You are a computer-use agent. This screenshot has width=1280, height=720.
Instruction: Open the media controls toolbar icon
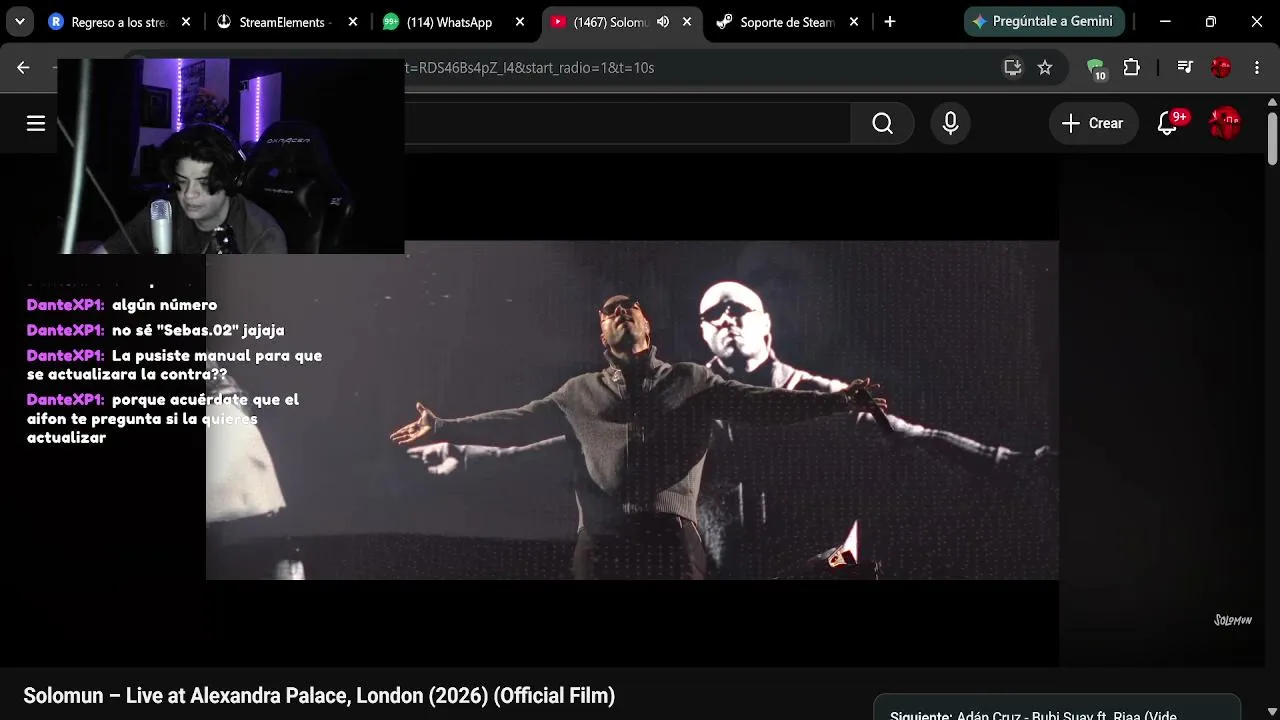pyautogui.click(x=1185, y=67)
